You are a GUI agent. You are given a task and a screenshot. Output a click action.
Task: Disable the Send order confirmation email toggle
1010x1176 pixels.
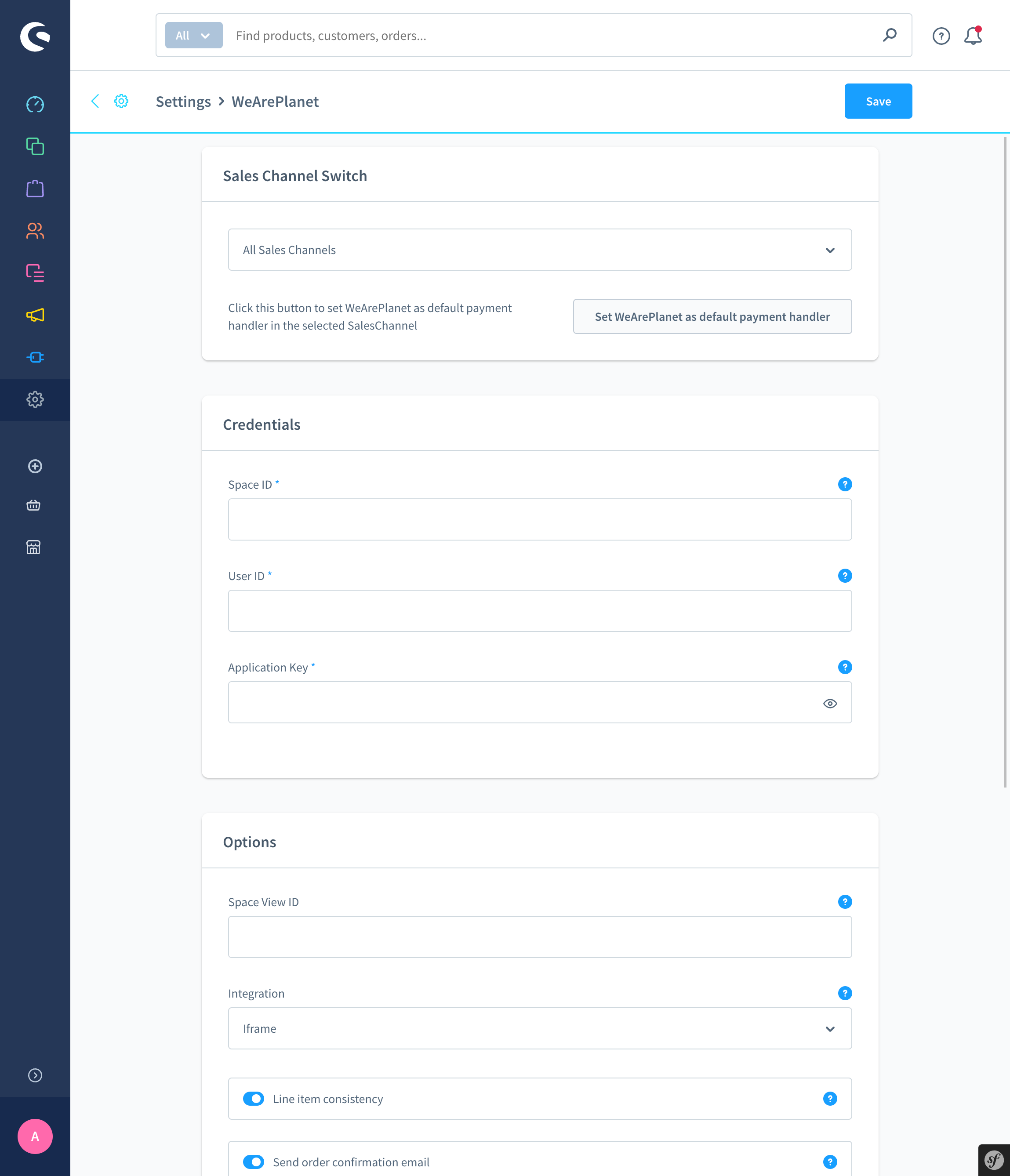point(253,1161)
